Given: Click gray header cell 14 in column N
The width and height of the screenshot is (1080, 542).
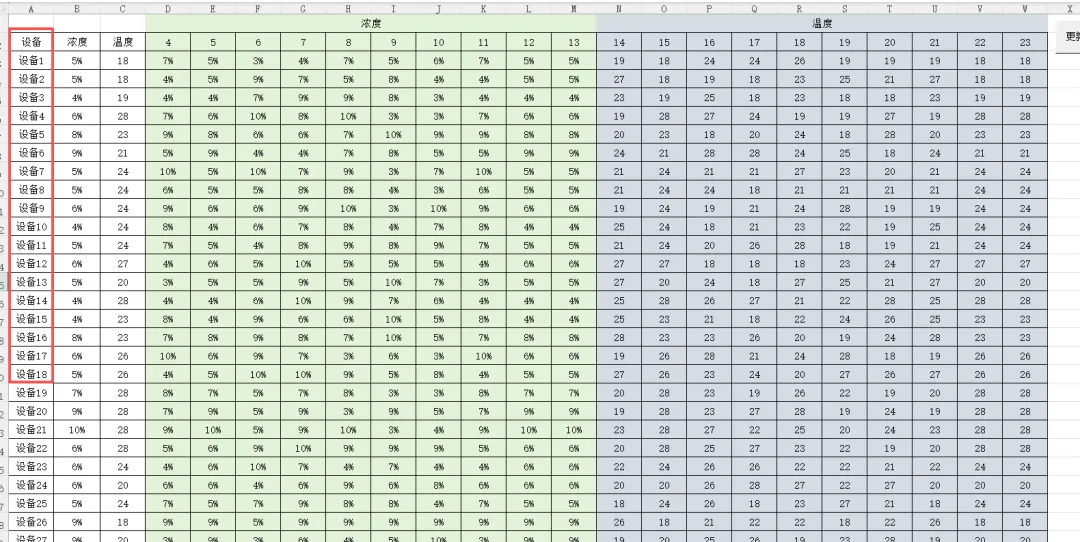Looking at the screenshot, I should [x=619, y=42].
